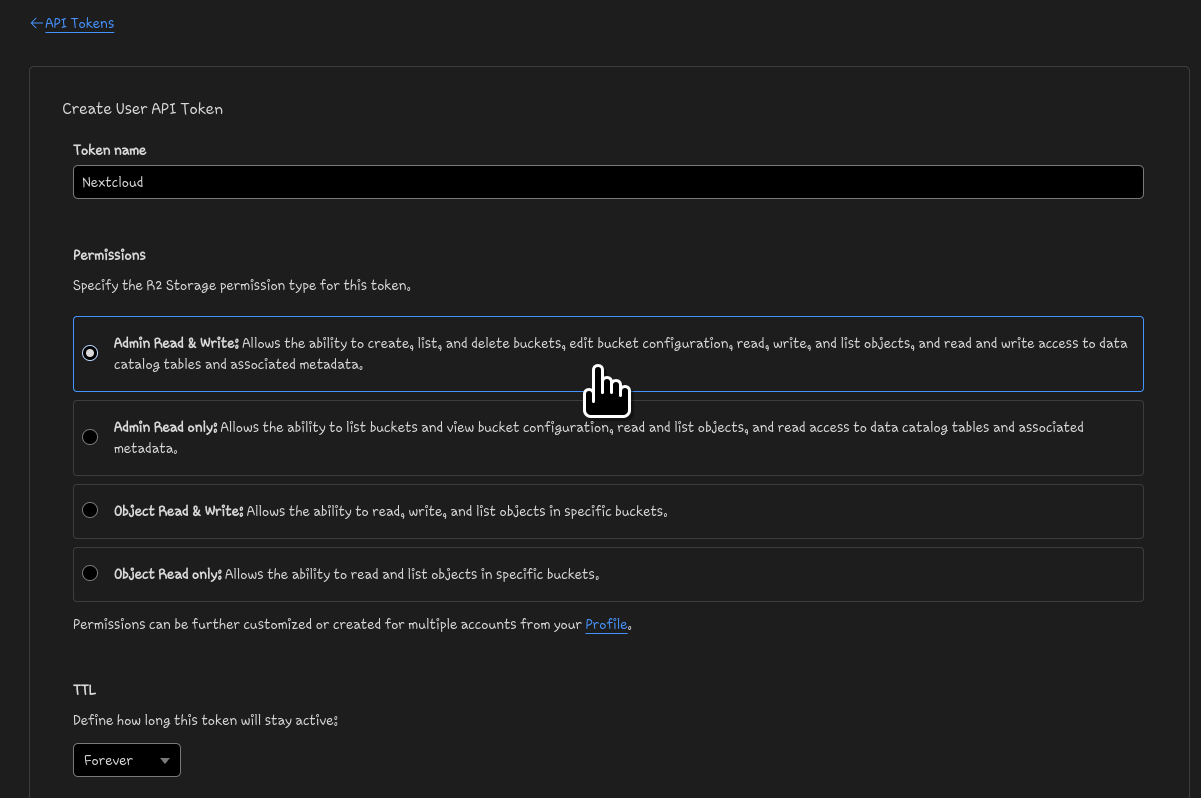Select the Admin Read only radio button
This screenshot has width=1201, height=798.
(90, 437)
